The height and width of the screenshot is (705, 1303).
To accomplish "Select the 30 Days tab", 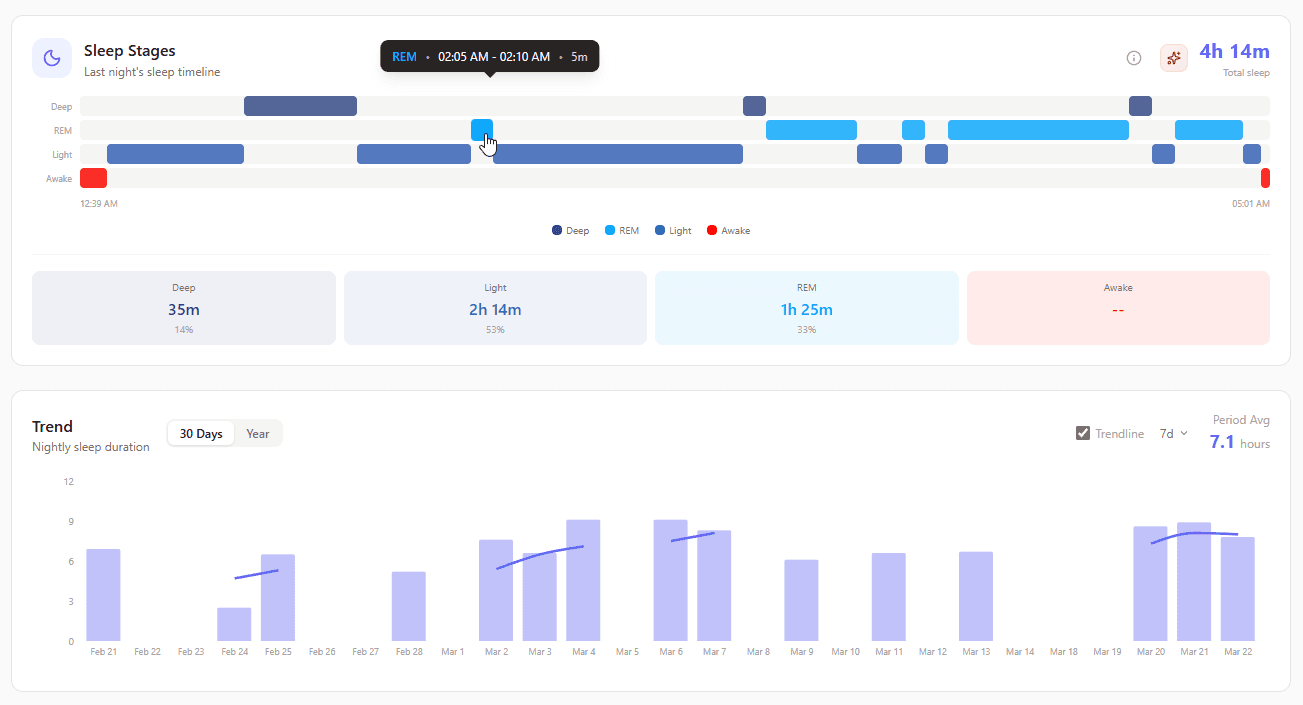I will [x=201, y=434].
